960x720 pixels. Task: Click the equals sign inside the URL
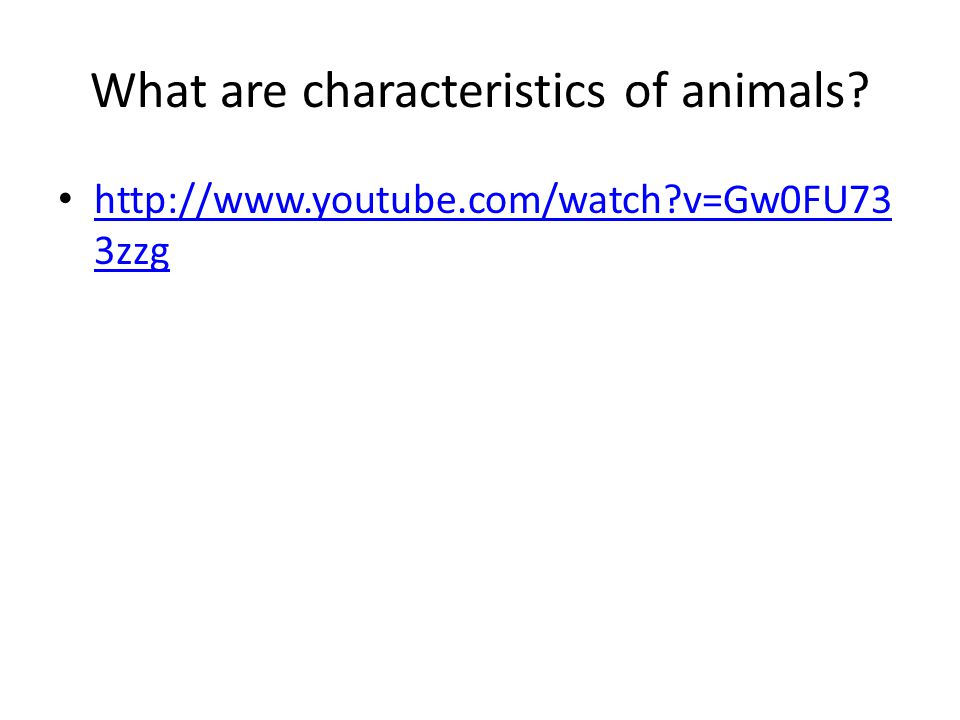pyautogui.click(x=712, y=201)
